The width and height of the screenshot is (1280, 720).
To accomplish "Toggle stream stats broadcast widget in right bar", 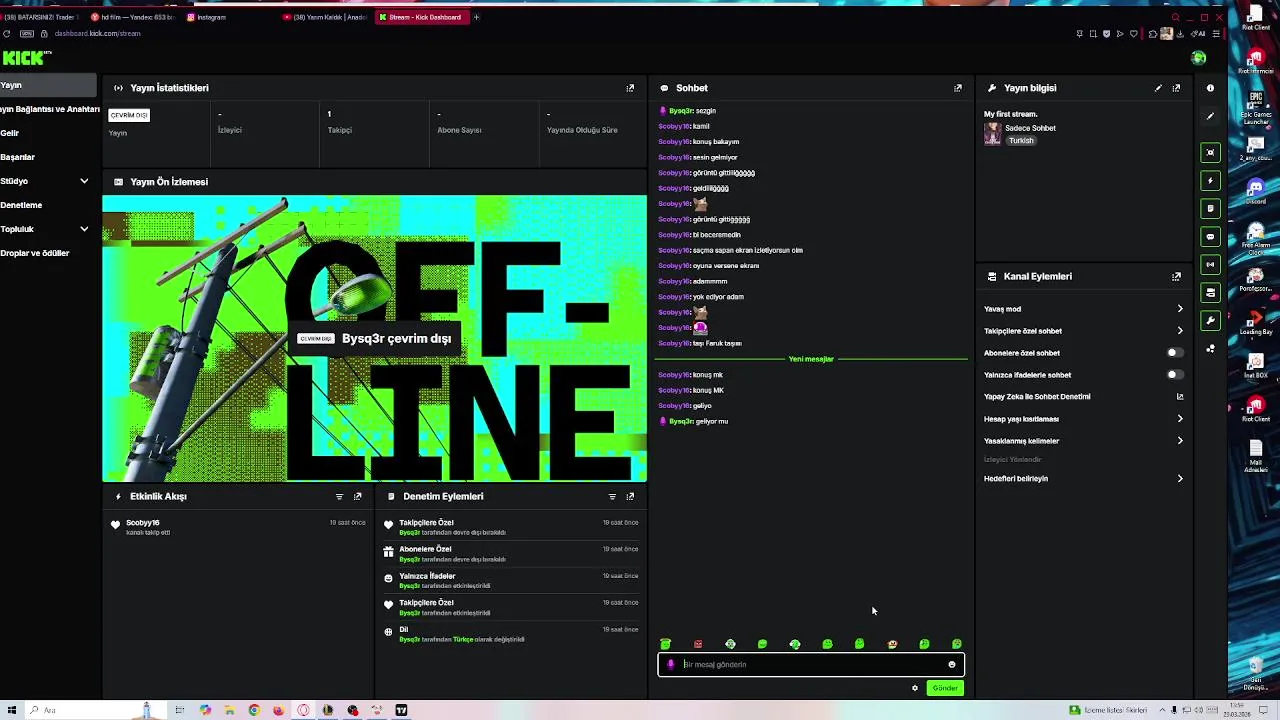I will click(x=1211, y=265).
